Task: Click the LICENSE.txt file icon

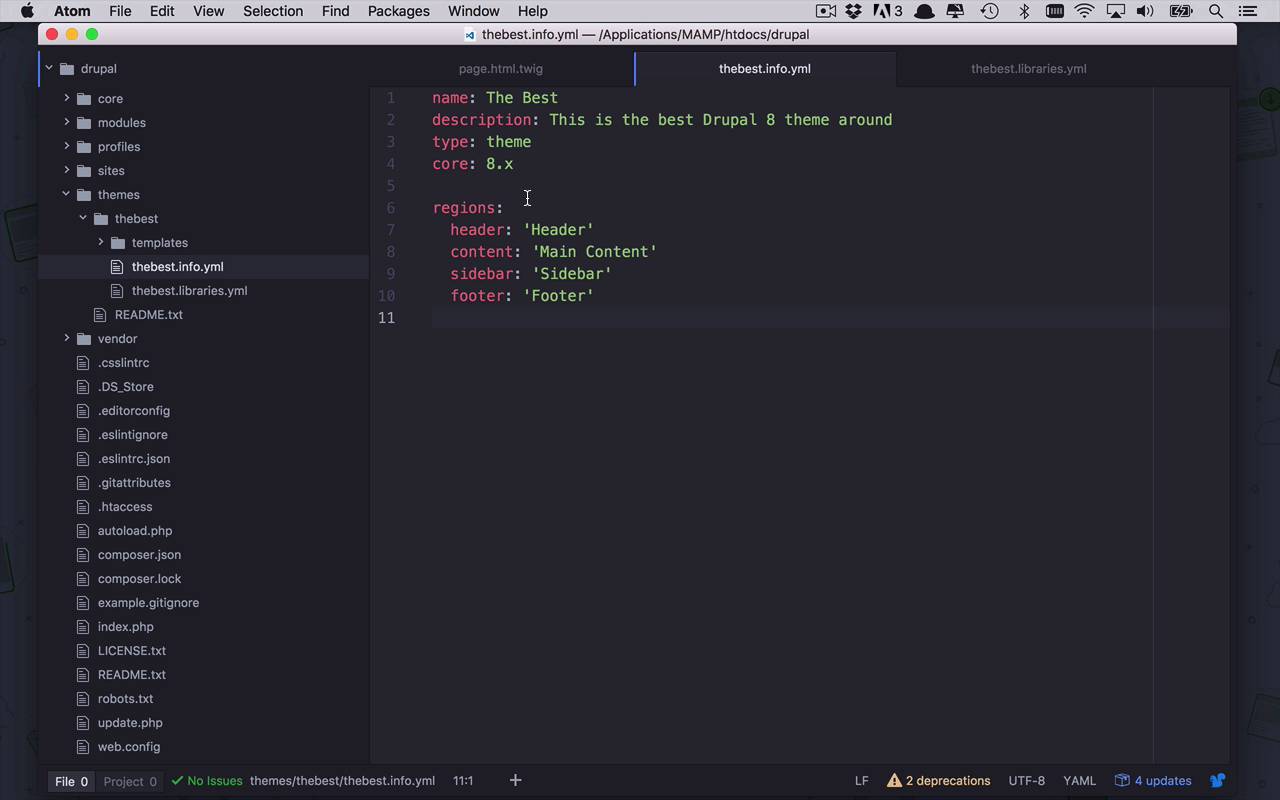Action: (x=84, y=650)
